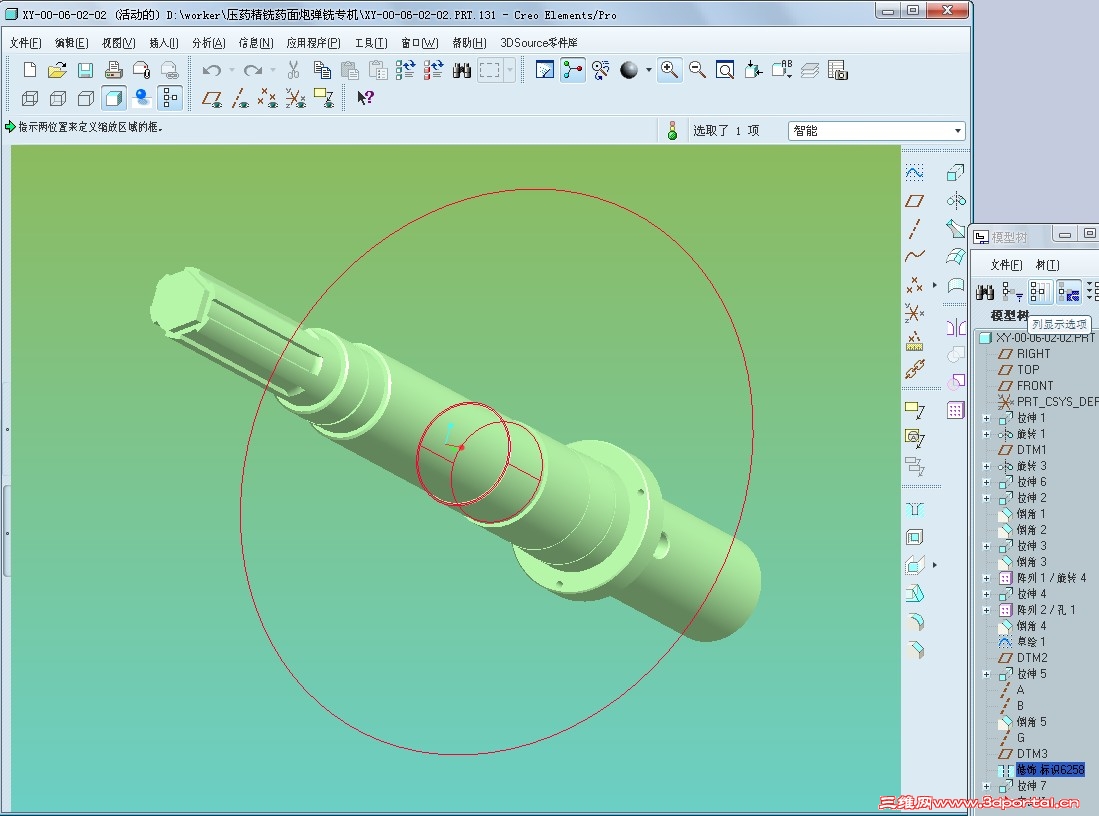
Task: Click the Open file folder icon
Action: (57, 70)
